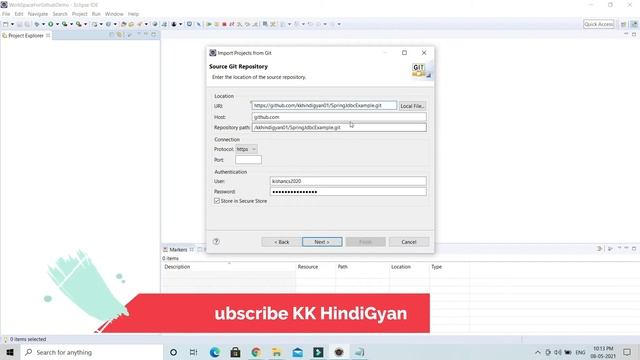Open the Help menu
Image resolution: width=640 pixels, height=360 pixels.
tap(133, 14)
